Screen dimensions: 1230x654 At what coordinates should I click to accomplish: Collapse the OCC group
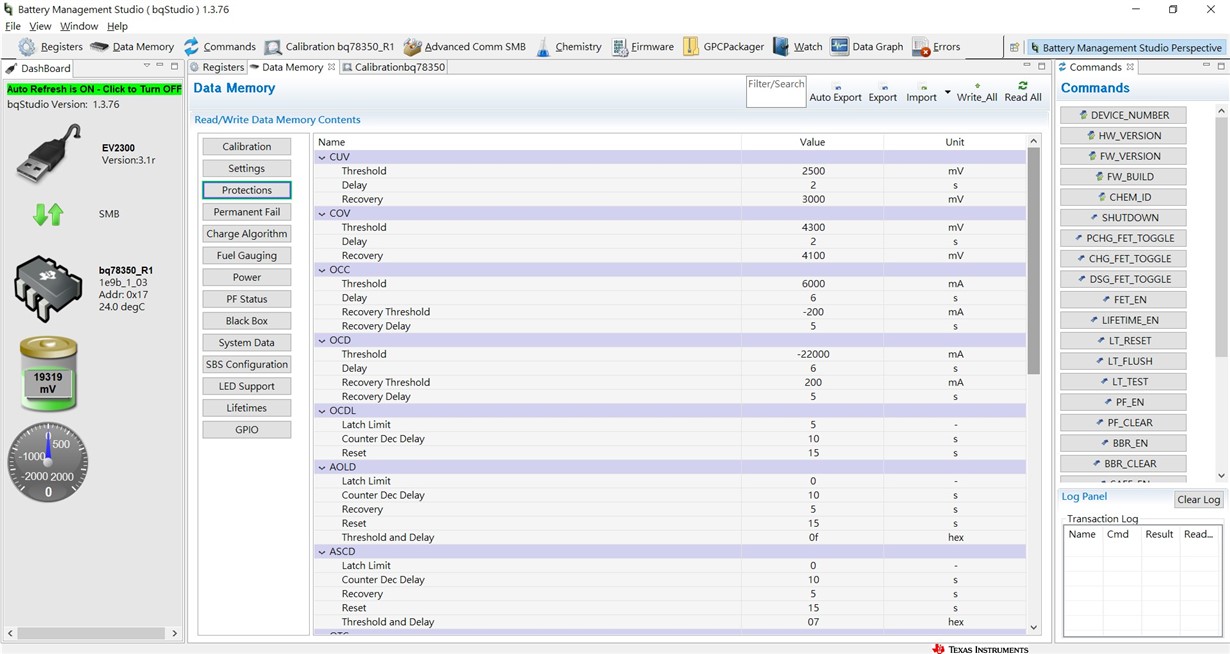(322, 270)
